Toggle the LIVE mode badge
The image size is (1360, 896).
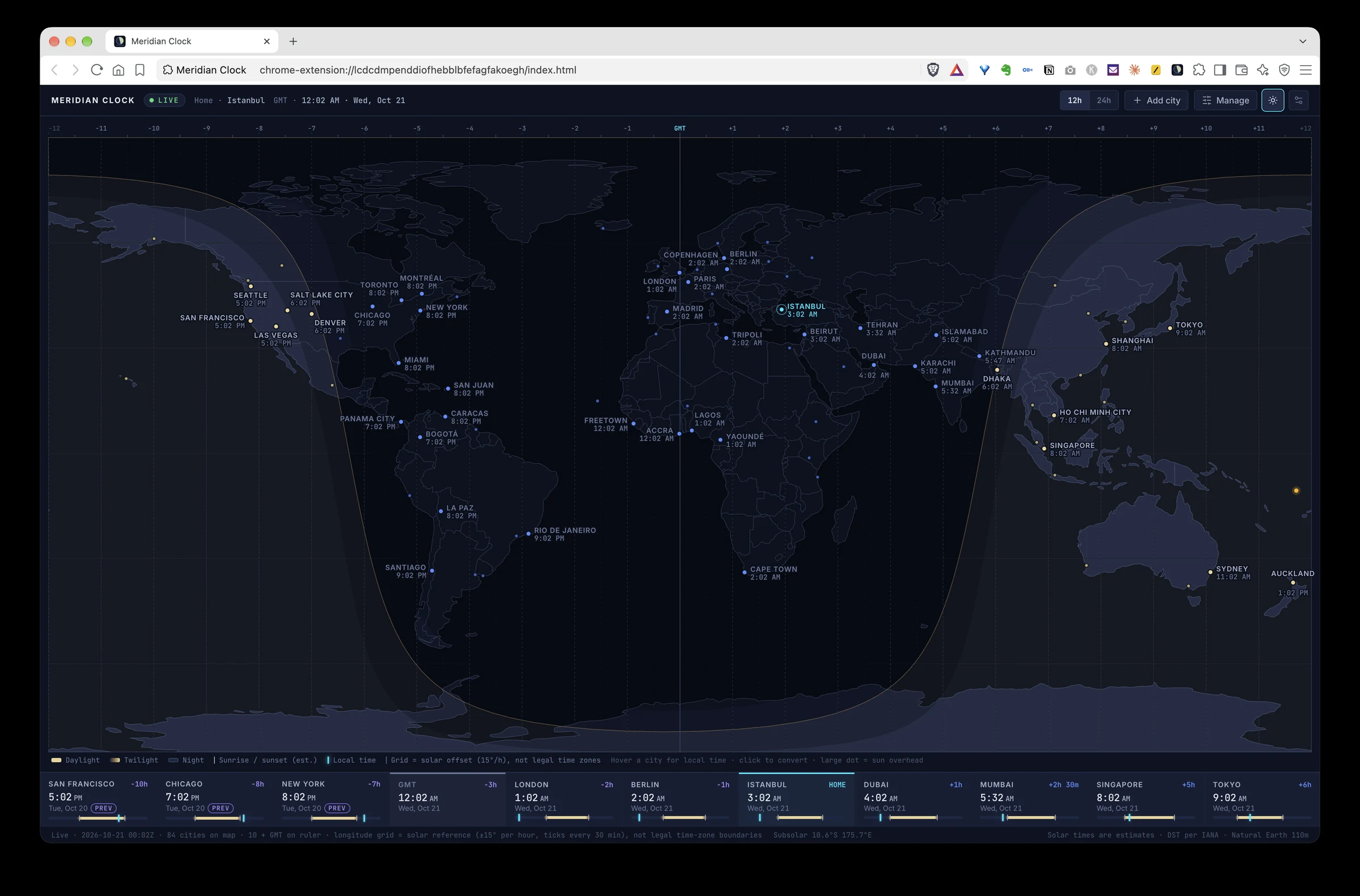click(x=164, y=100)
